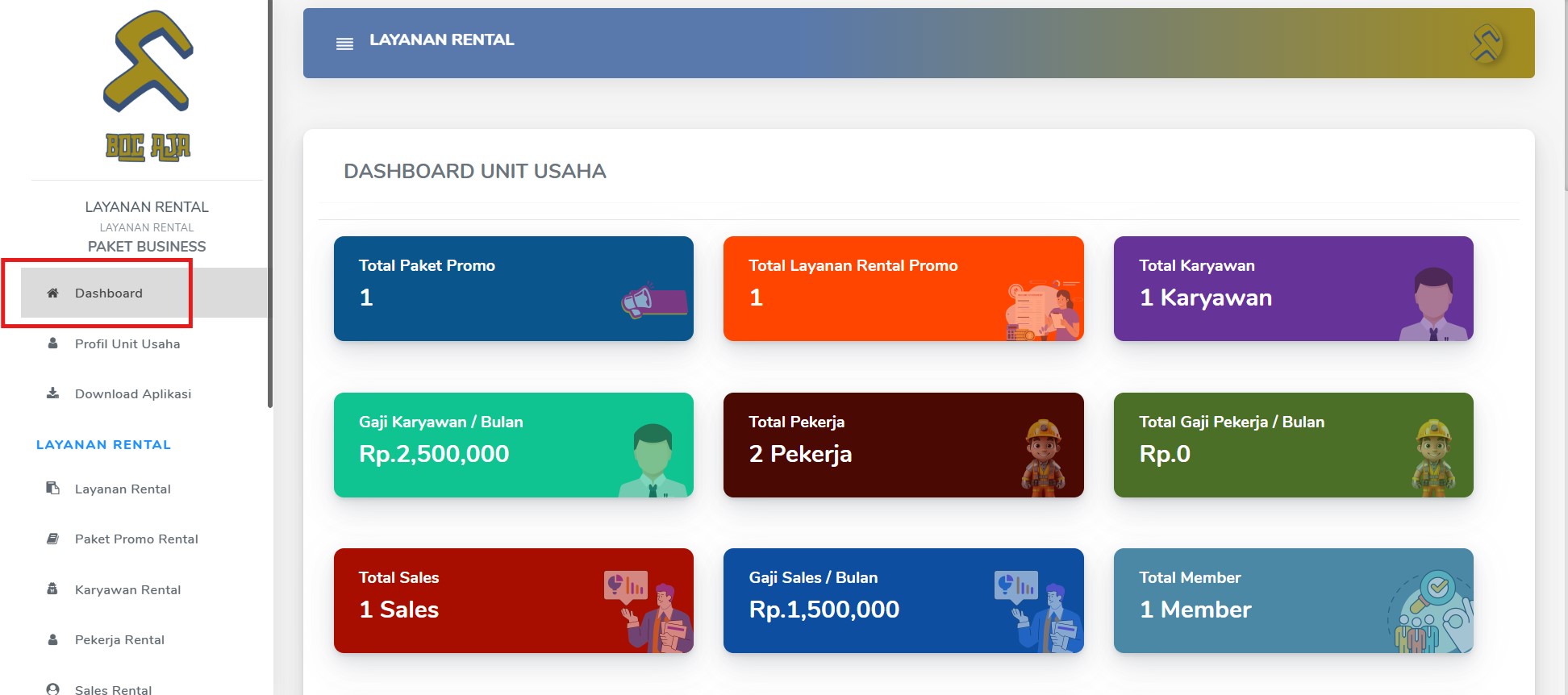The image size is (1568, 695).
Task: Select the Total Layanan Rental Promo card
Action: click(x=903, y=289)
